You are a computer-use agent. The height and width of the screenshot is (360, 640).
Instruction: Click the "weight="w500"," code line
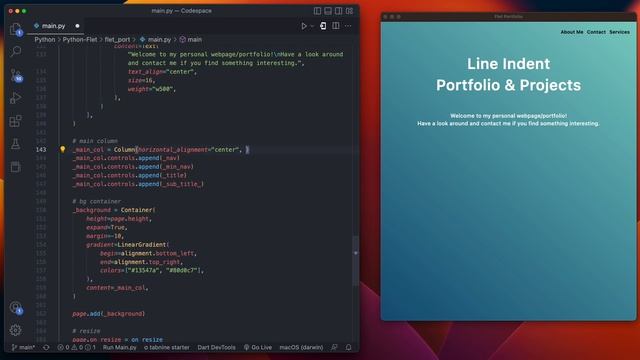(151, 89)
